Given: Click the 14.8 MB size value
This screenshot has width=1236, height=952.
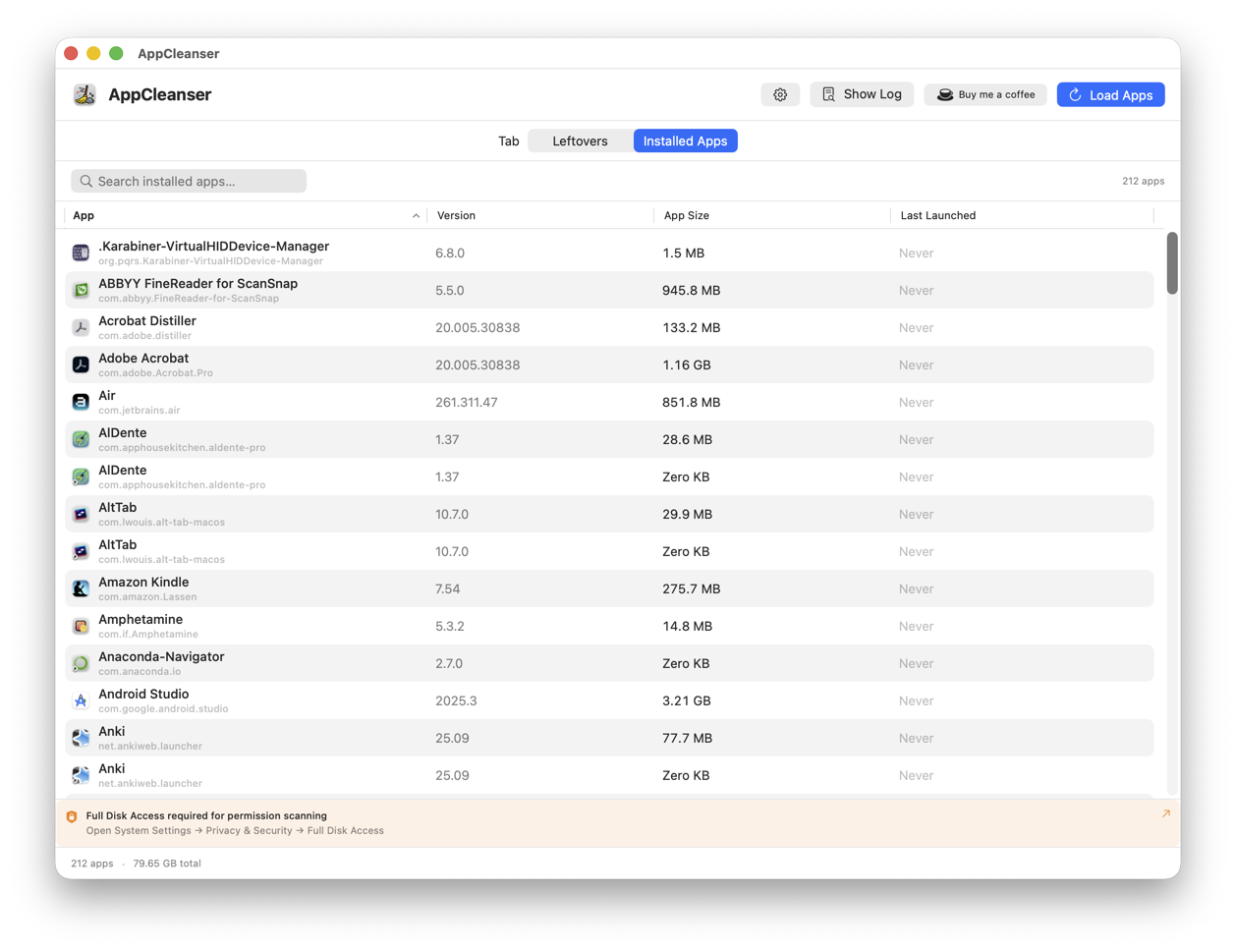Looking at the screenshot, I should click(687, 627).
